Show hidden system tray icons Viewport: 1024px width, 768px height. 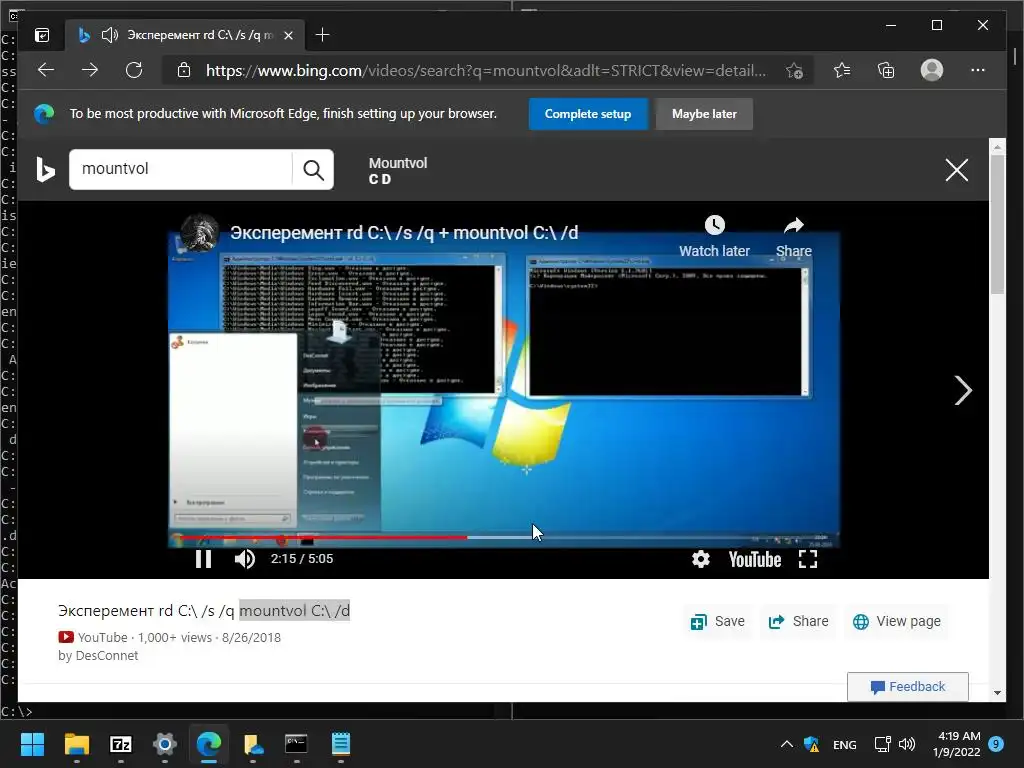(x=787, y=744)
